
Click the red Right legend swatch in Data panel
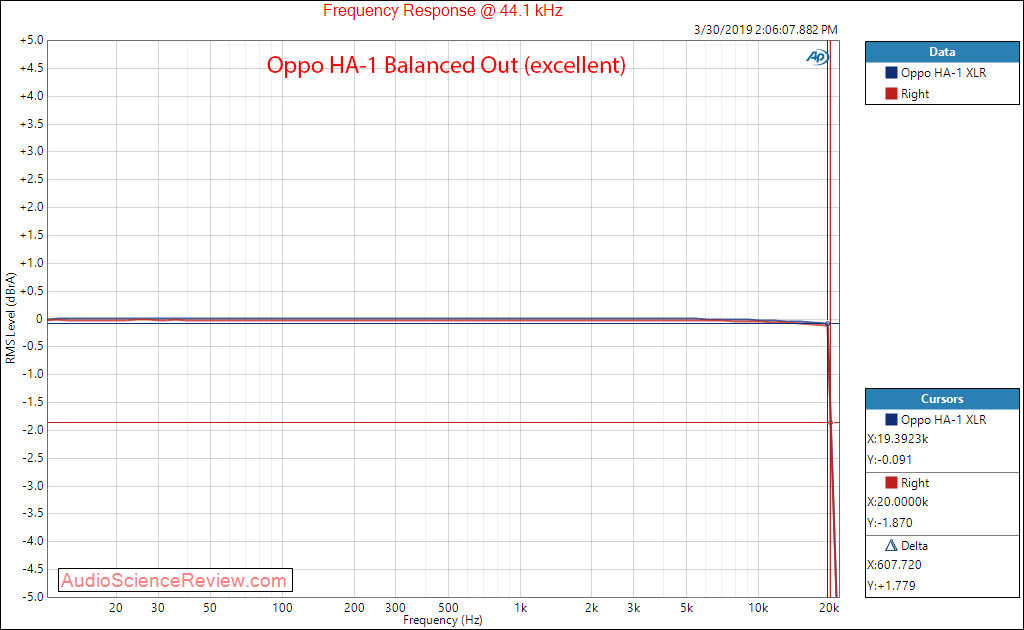tap(891, 93)
